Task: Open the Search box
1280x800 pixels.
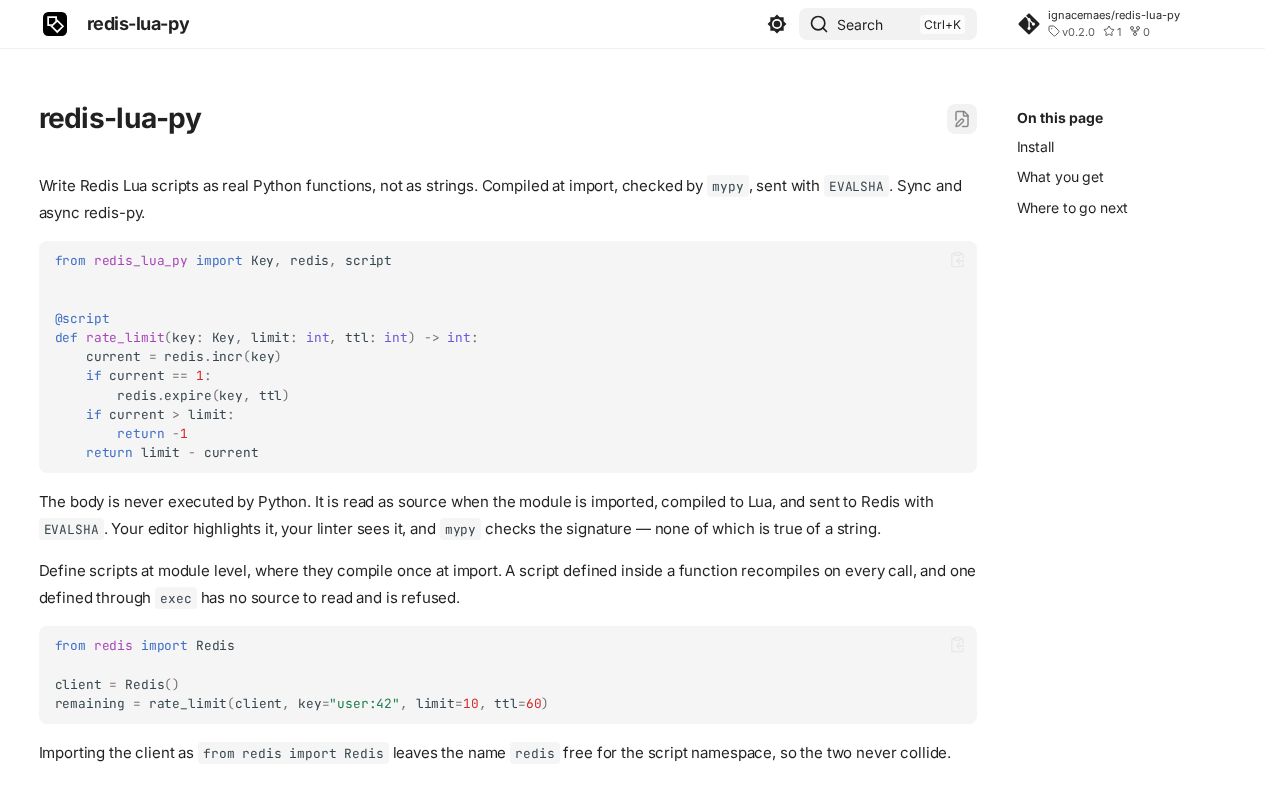Action: pyautogui.click(x=887, y=24)
